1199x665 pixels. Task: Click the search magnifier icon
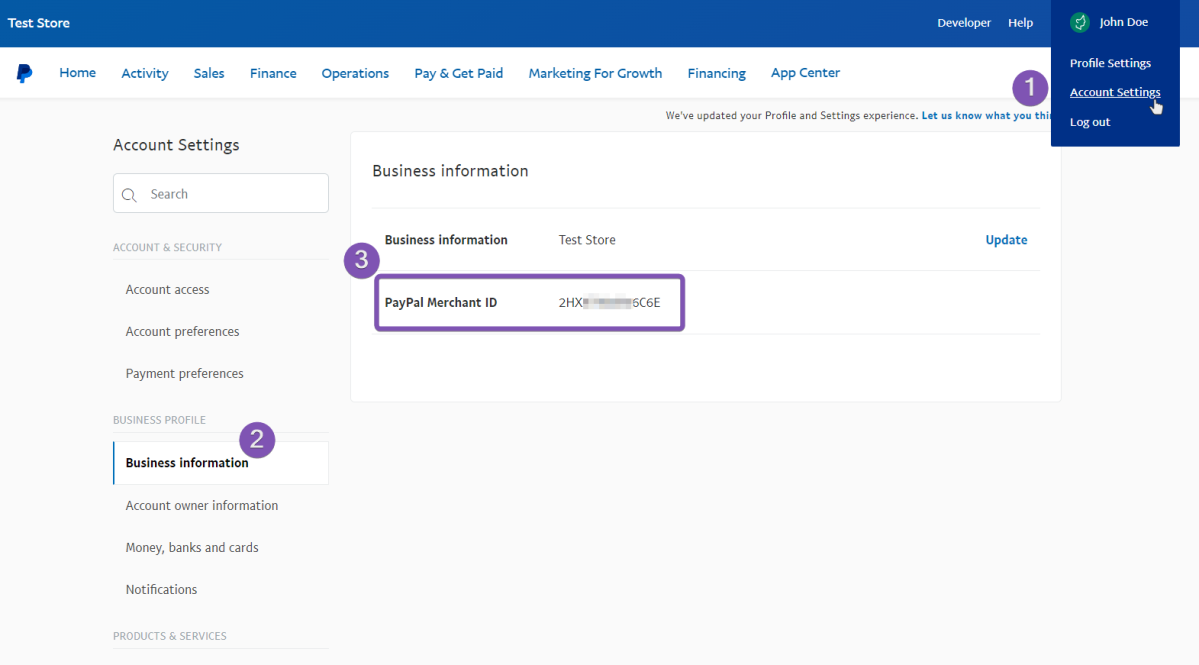tap(129, 195)
